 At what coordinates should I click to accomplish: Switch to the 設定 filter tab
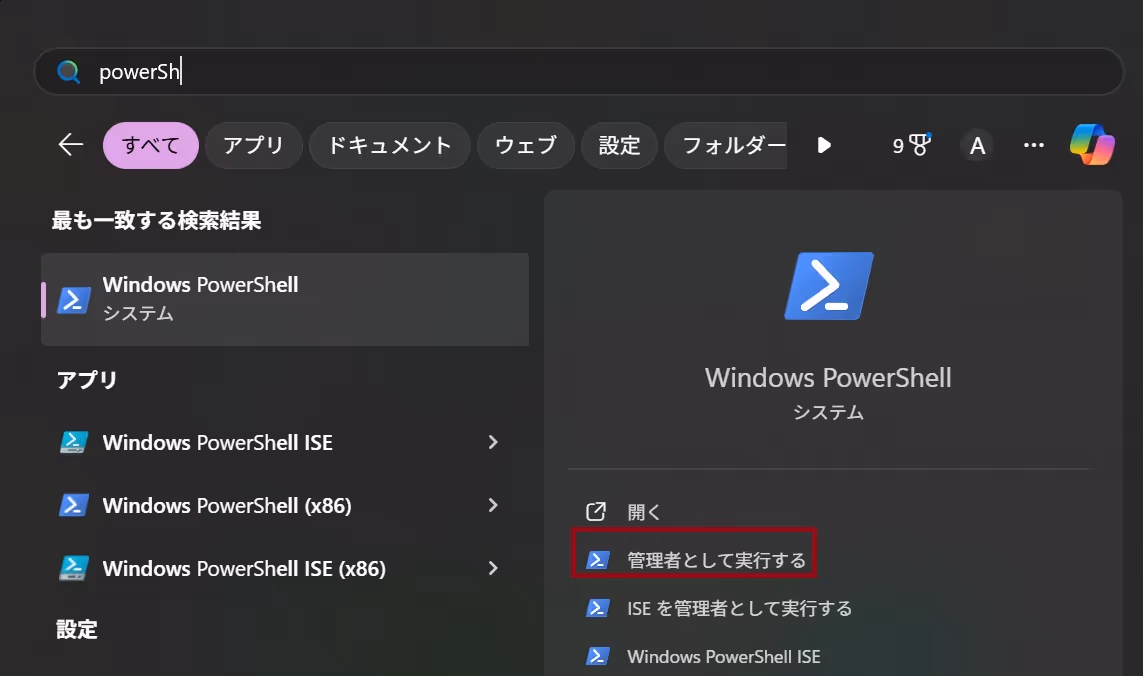619,145
